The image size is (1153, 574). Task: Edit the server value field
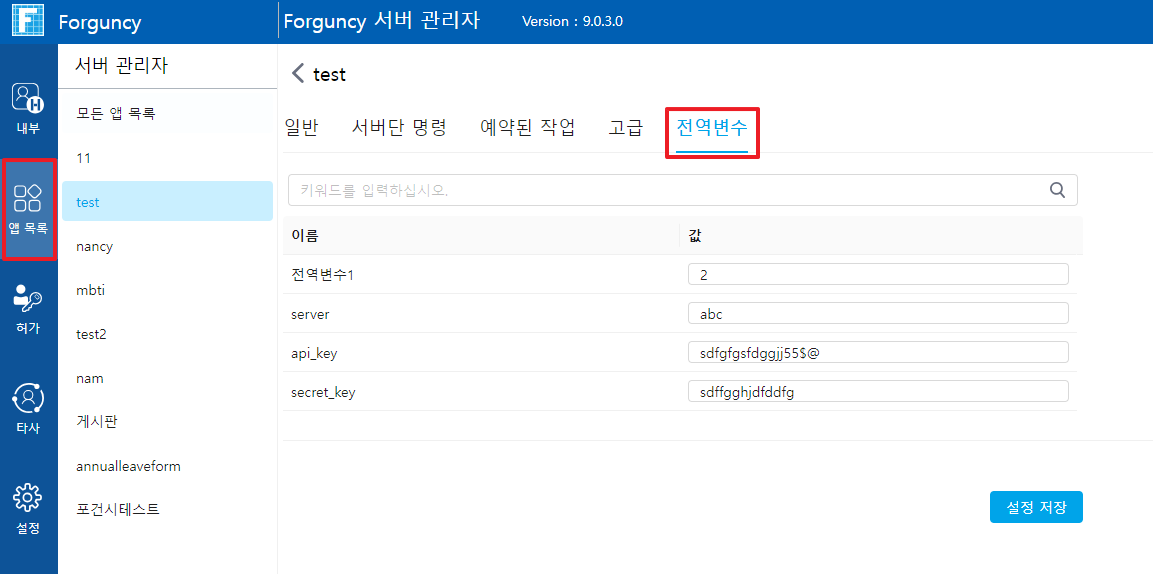pyautogui.click(x=878, y=313)
